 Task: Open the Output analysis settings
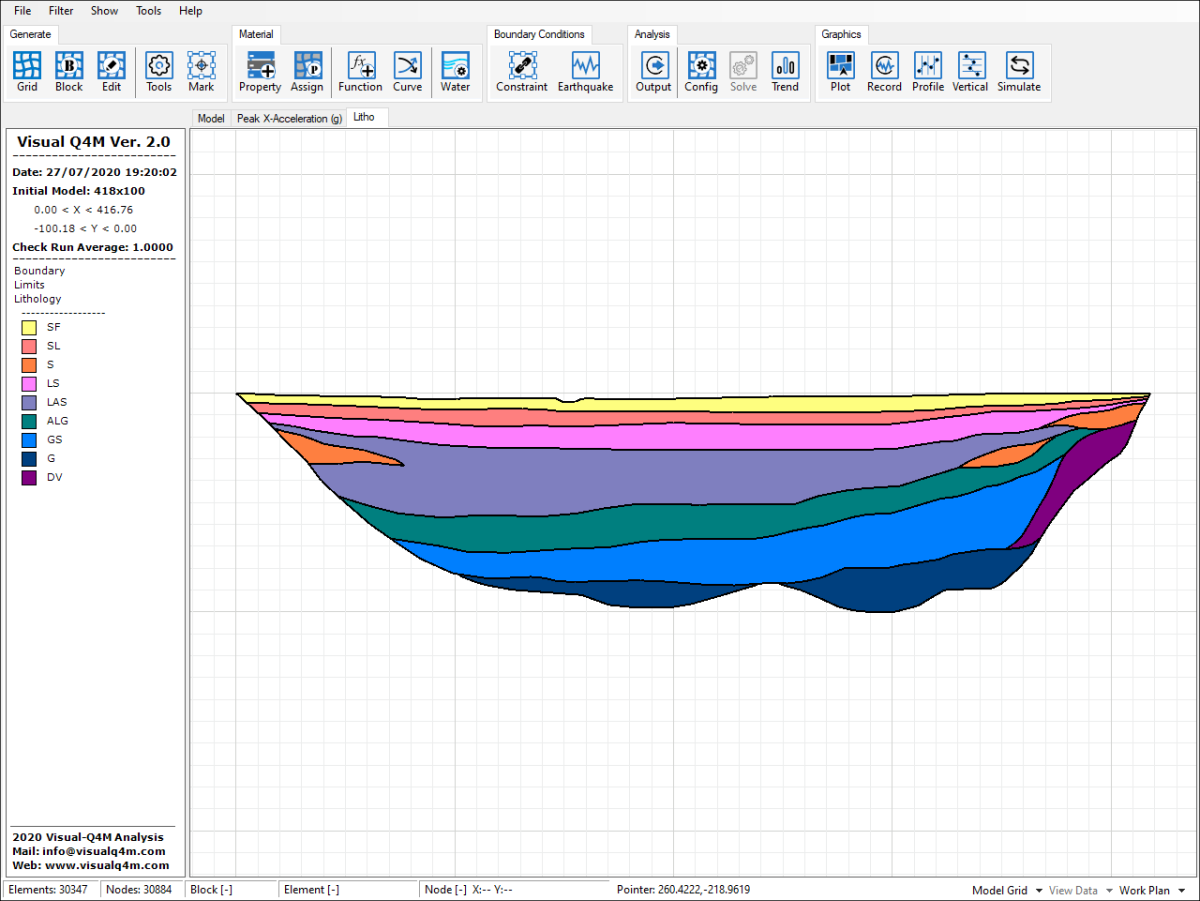(x=653, y=72)
